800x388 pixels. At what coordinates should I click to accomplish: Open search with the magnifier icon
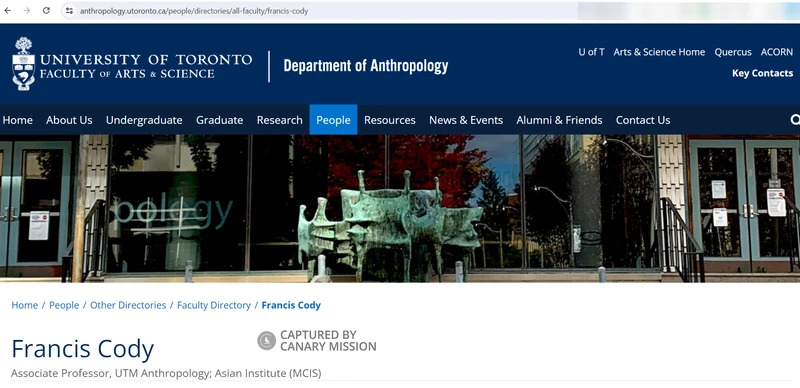click(795, 120)
